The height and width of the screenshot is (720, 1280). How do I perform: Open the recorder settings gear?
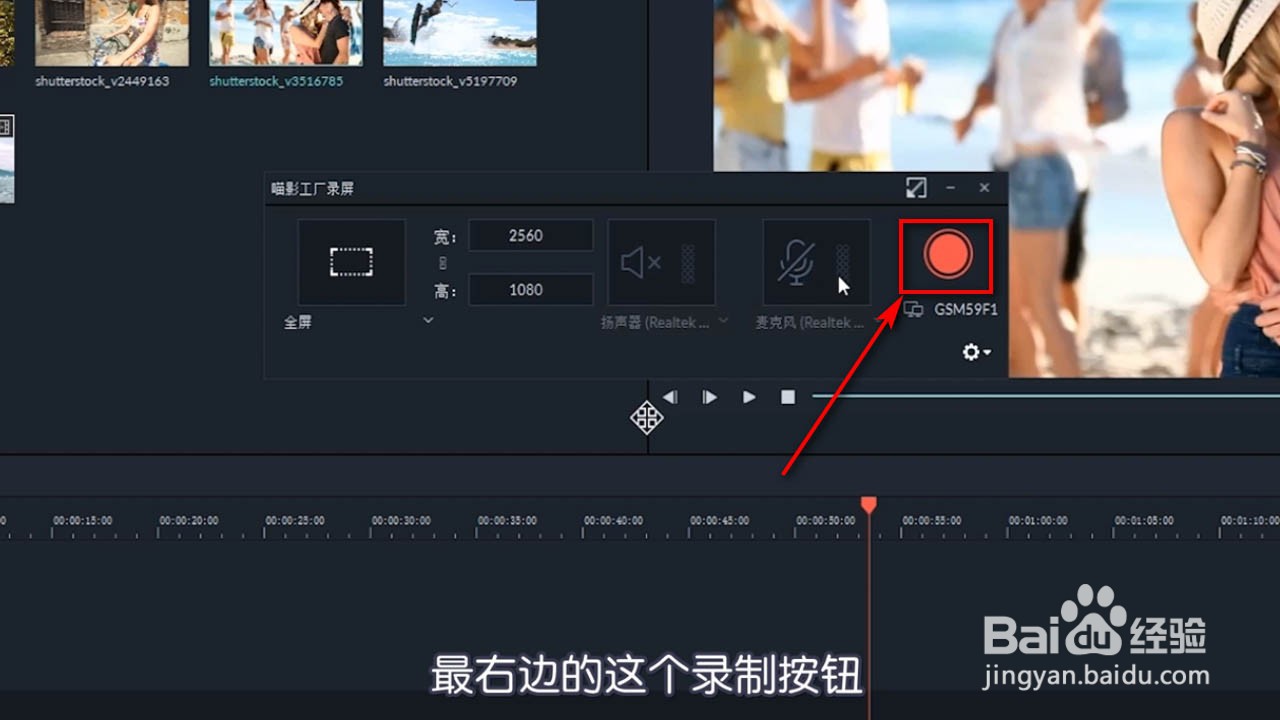(969, 352)
